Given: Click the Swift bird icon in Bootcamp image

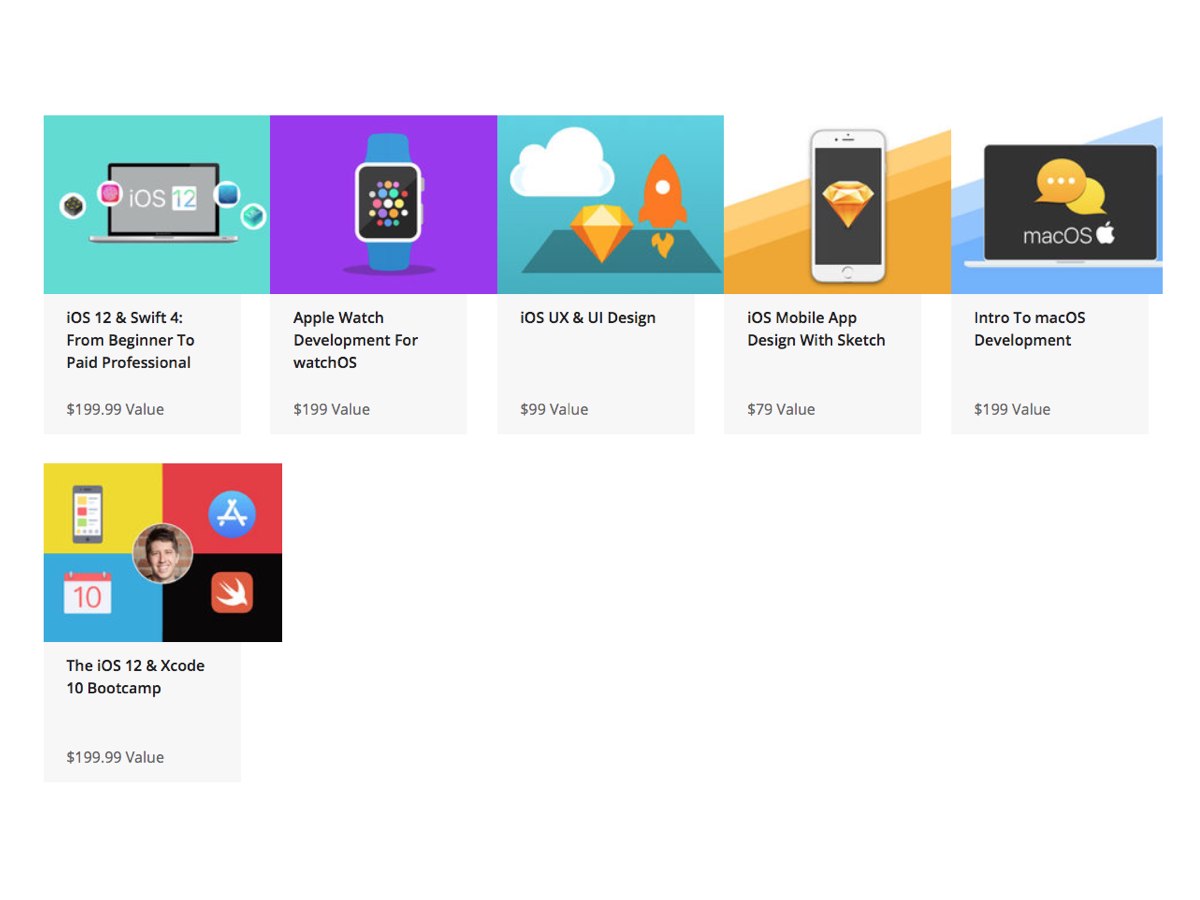Looking at the screenshot, I should tap(232, 593).
